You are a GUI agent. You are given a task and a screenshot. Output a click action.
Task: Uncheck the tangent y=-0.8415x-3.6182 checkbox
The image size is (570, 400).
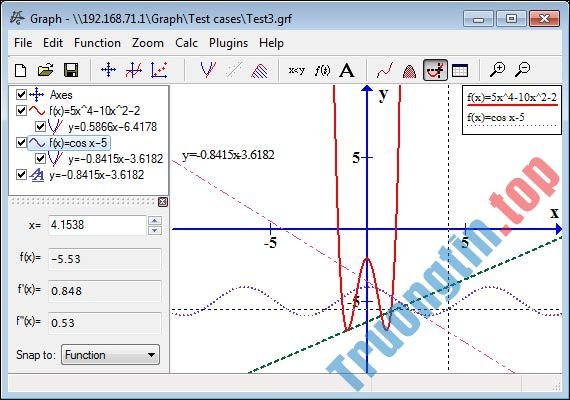tap(40, 159)
